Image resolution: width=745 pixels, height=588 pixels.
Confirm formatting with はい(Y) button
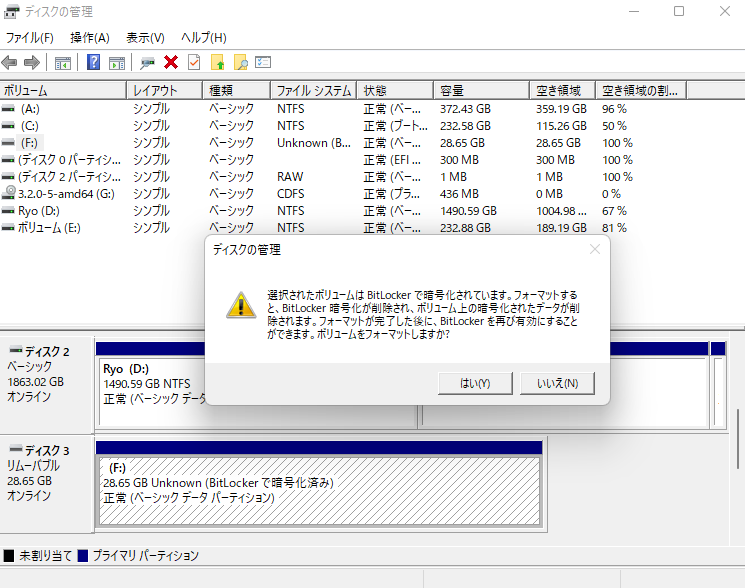point(475,383)
